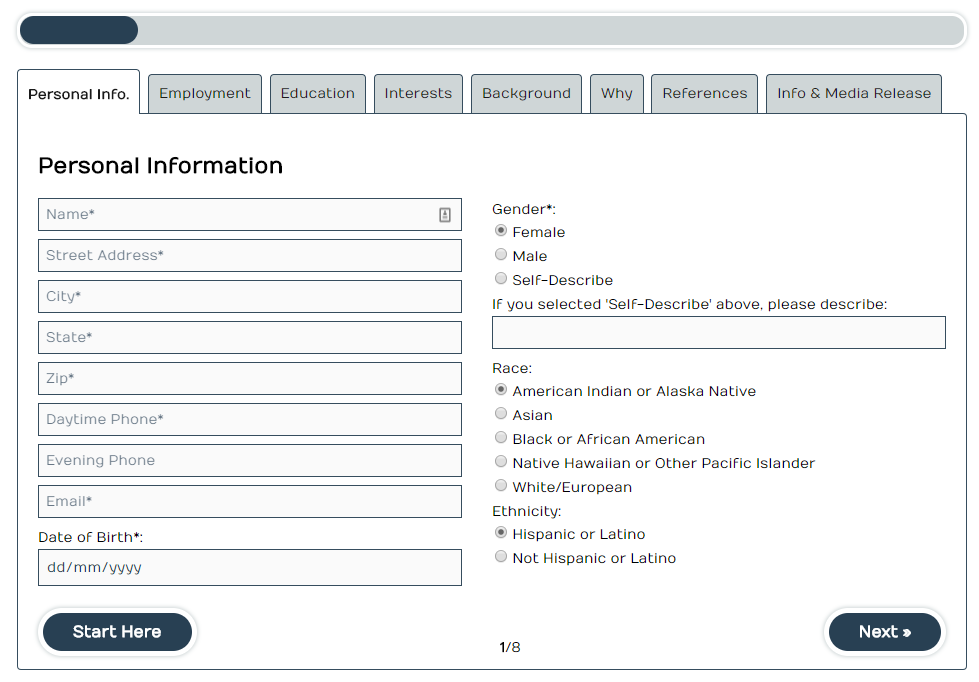Click the contact card icon in Name field
This screenshot has width=979, height=682.
coord(445,215)
